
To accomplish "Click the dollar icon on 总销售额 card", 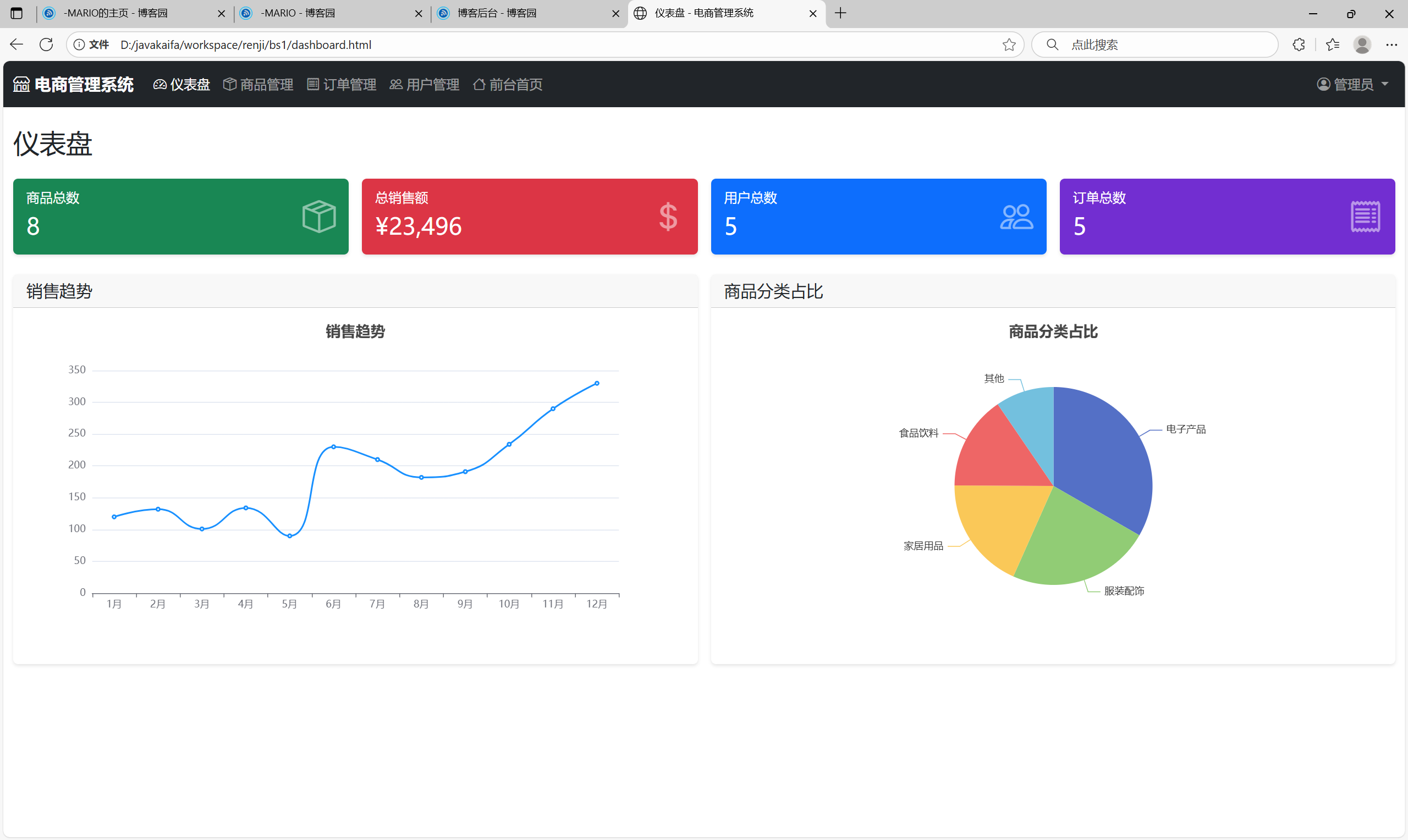I will (668, 216).
